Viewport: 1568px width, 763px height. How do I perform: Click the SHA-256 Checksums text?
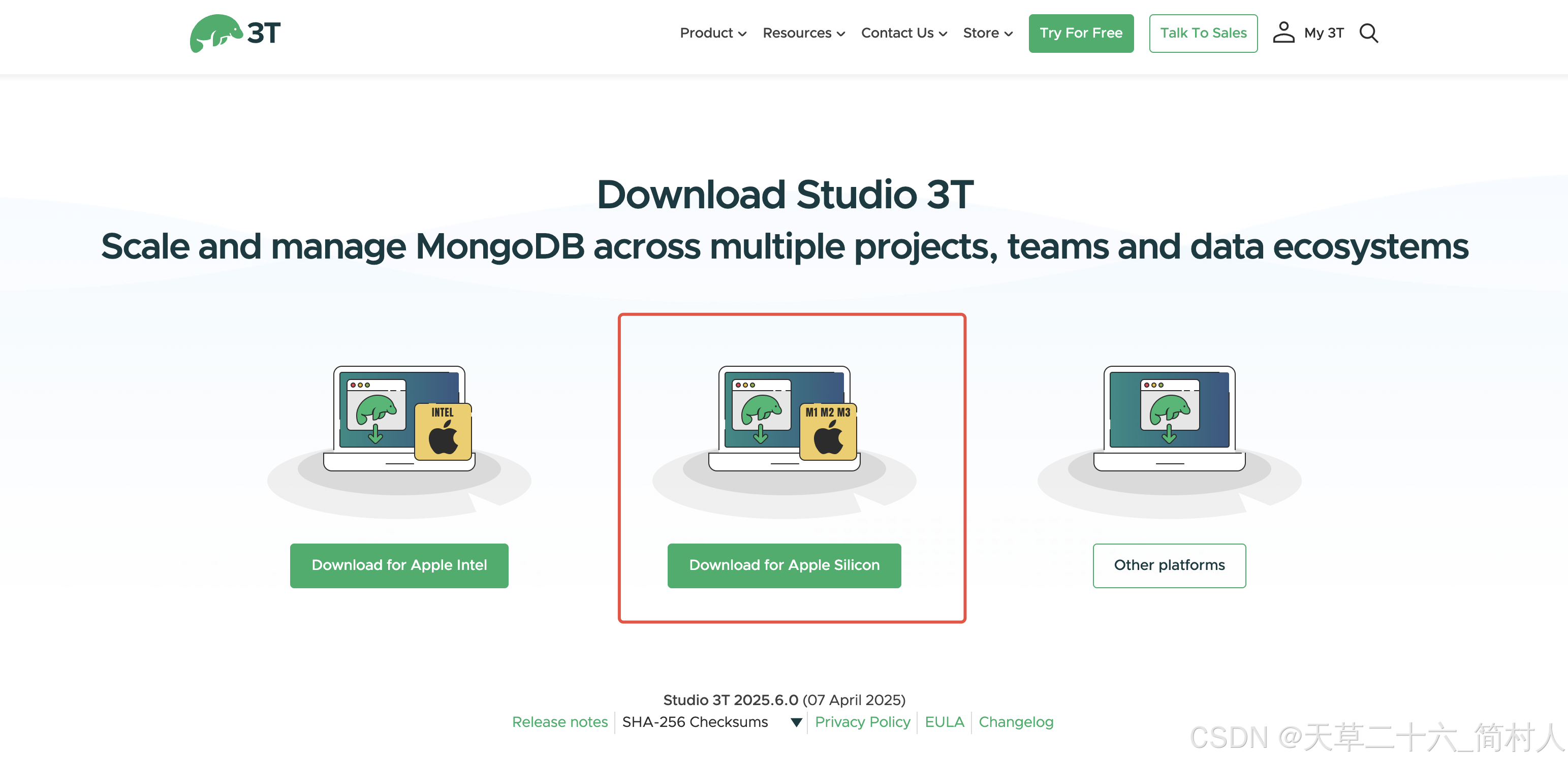coord(695,722)
